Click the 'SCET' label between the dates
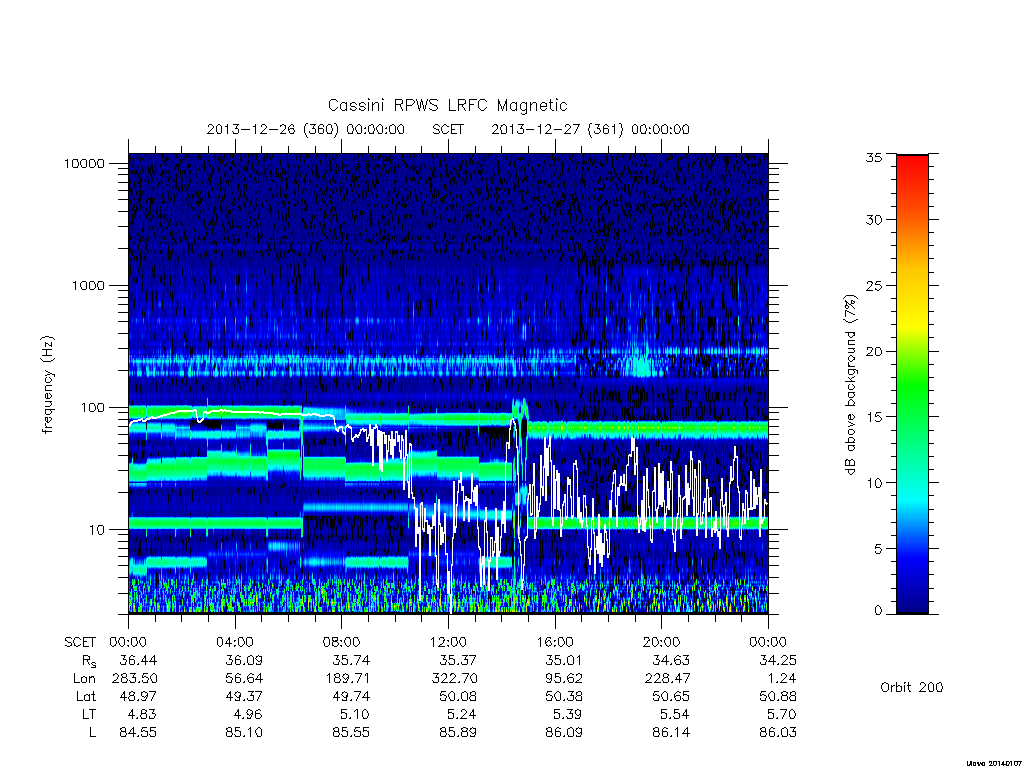1024x768 pixels. click(x=448, y=129)
